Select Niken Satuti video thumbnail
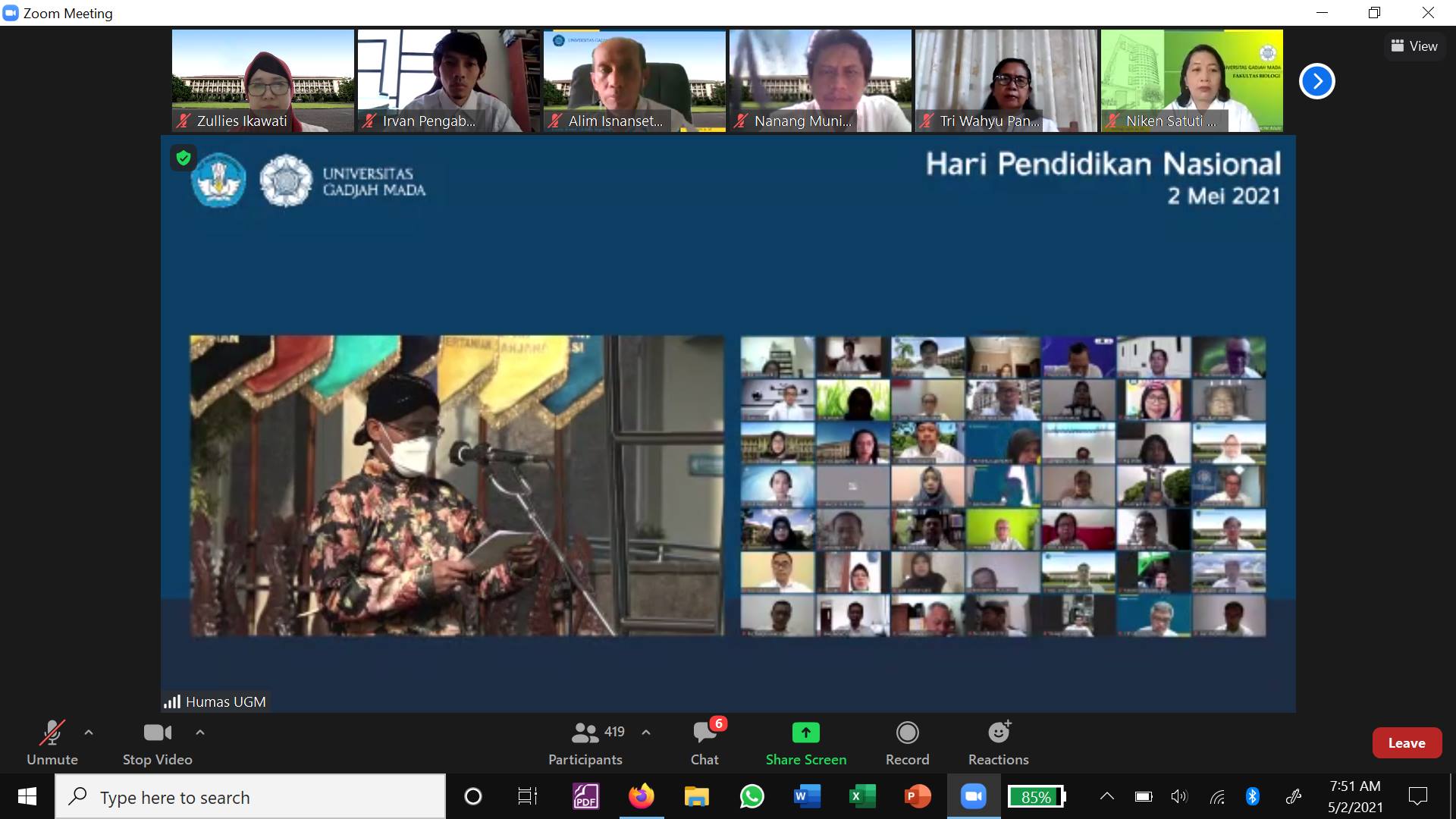The width and height of the screenshot is (1456, 819). point(1192,80)
